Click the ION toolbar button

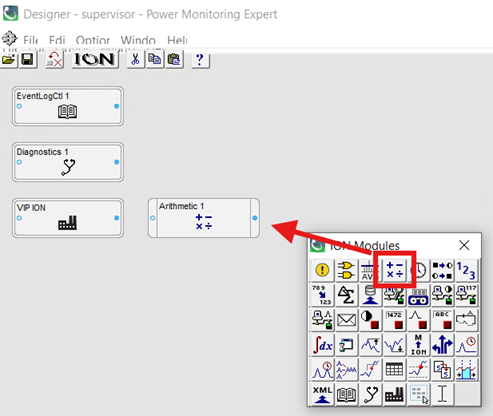95,60
